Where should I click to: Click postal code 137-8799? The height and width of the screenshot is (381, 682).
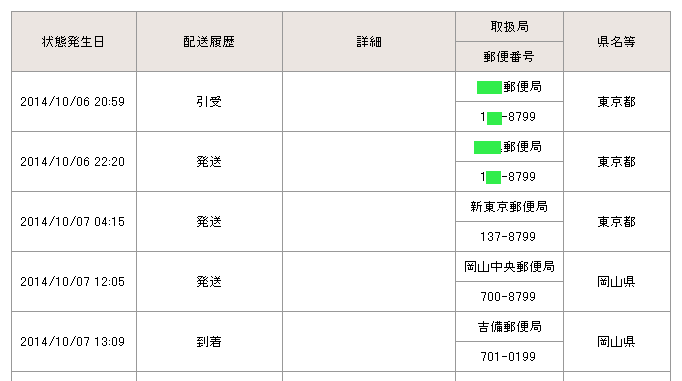508,237
